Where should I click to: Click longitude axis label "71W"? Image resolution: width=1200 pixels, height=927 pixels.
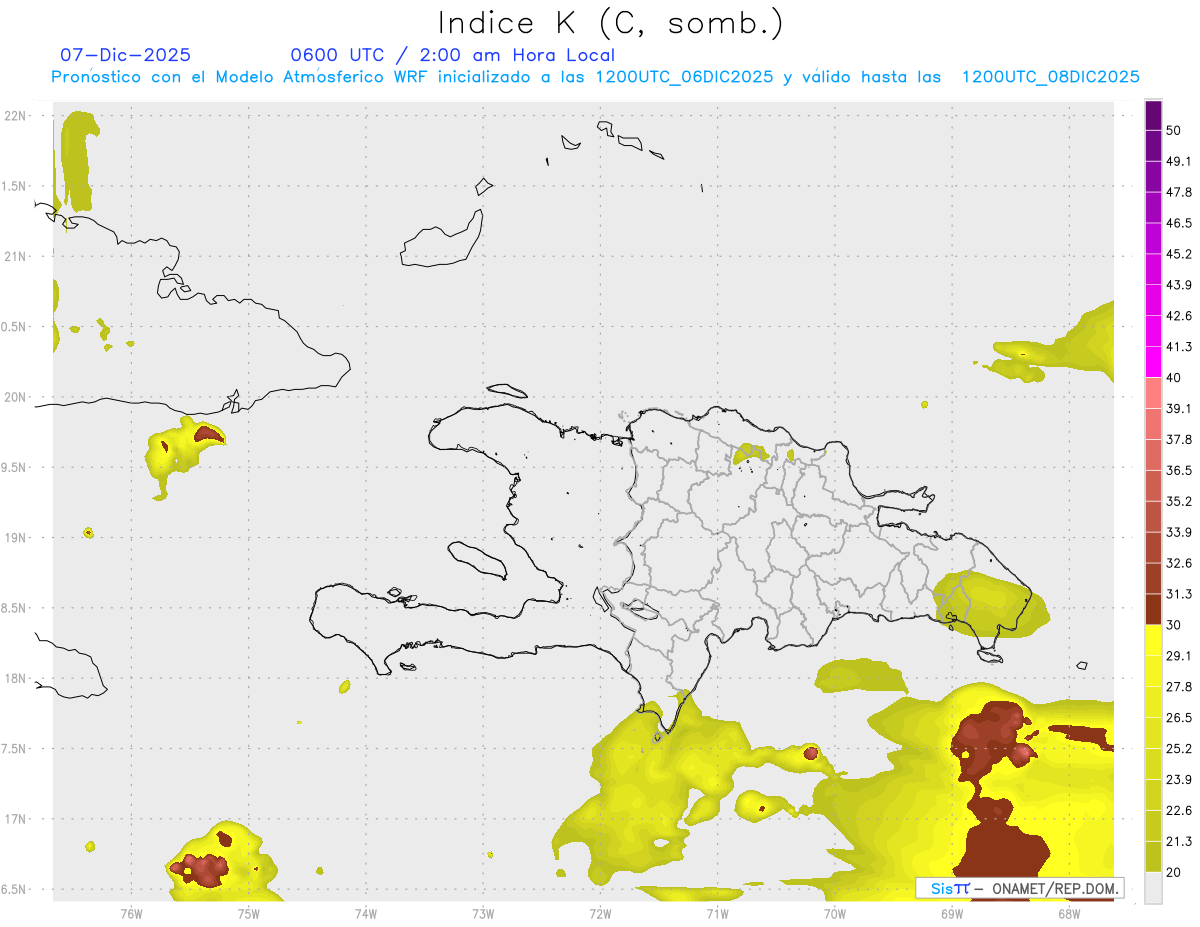(x=717, y=914)
